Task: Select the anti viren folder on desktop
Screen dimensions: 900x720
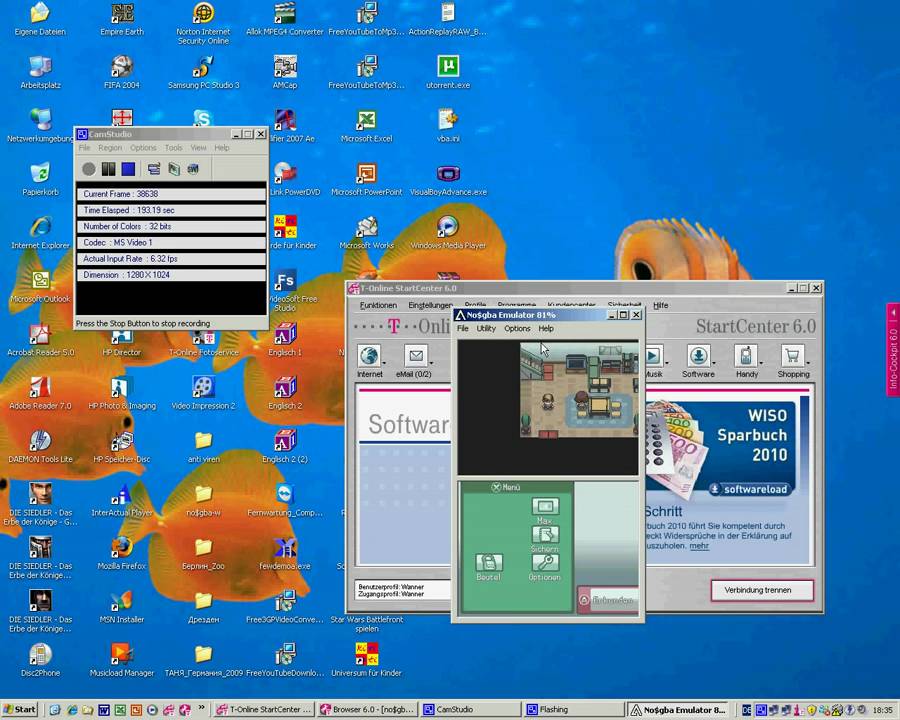Action: [203, 446]
